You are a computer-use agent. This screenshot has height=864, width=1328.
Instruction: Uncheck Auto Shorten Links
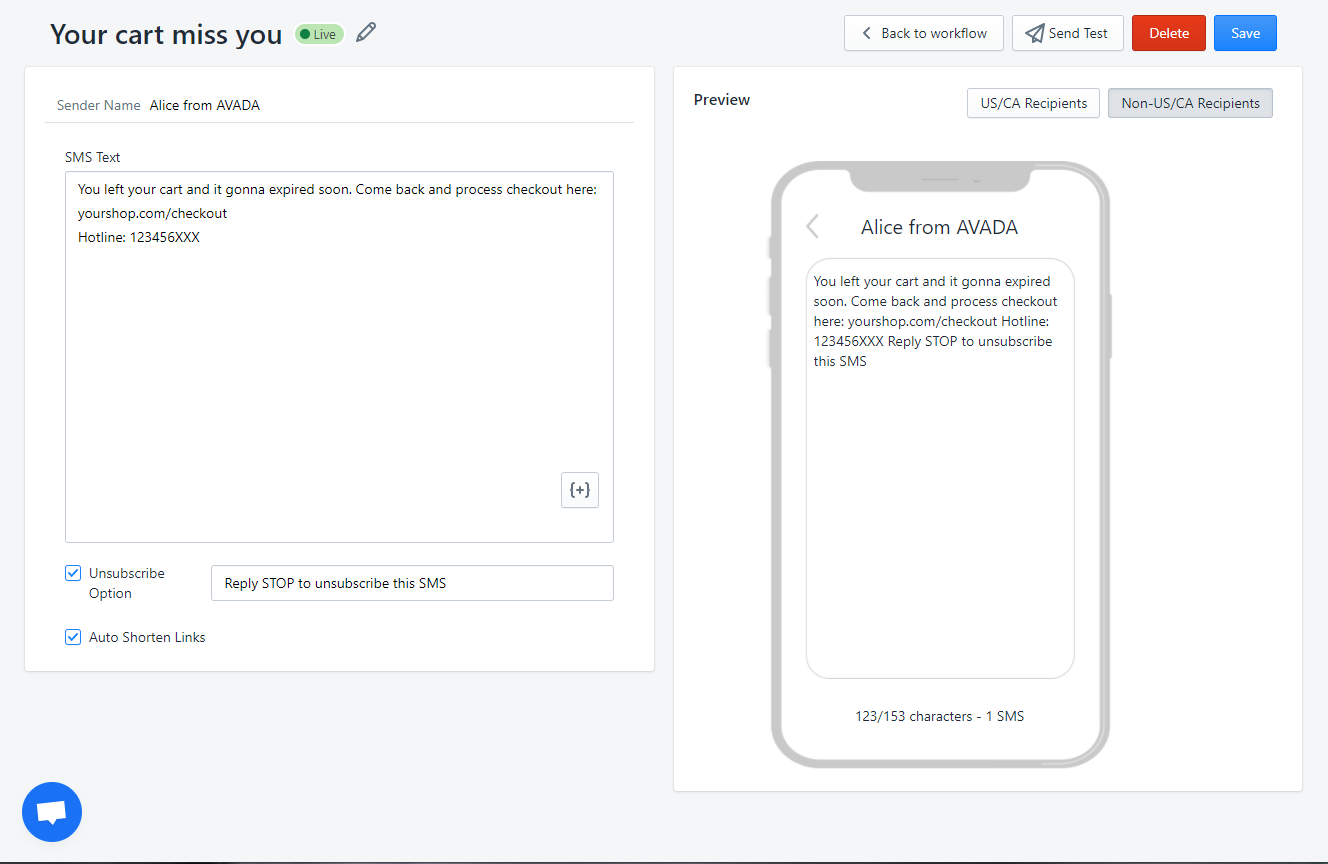point(73,637)
